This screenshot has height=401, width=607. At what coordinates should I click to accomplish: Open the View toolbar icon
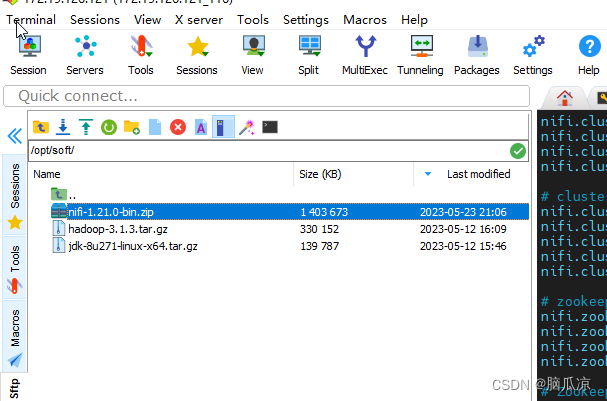click(x=252, y=55)
